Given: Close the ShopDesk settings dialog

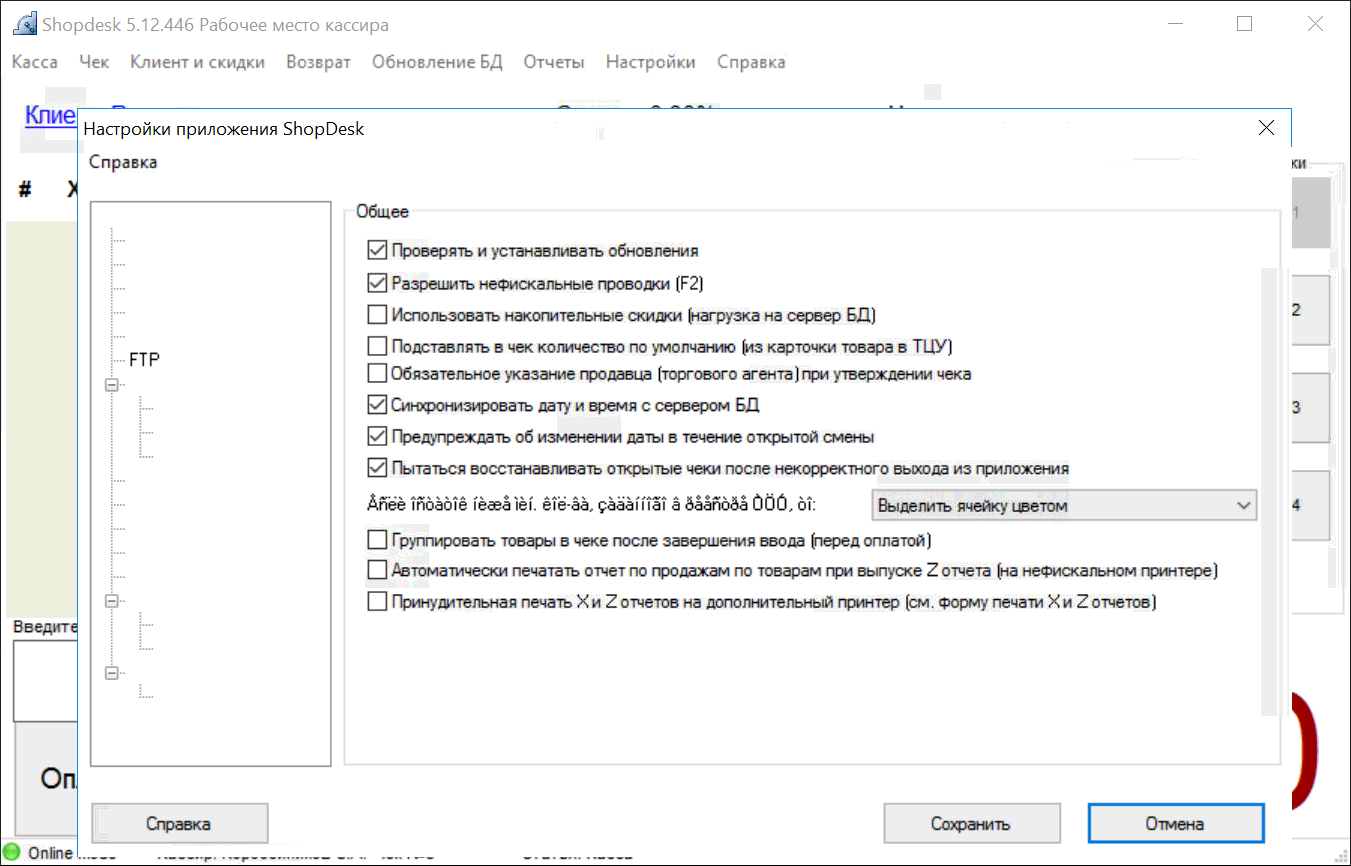Looking at the screenshot, I should 1266,128.
